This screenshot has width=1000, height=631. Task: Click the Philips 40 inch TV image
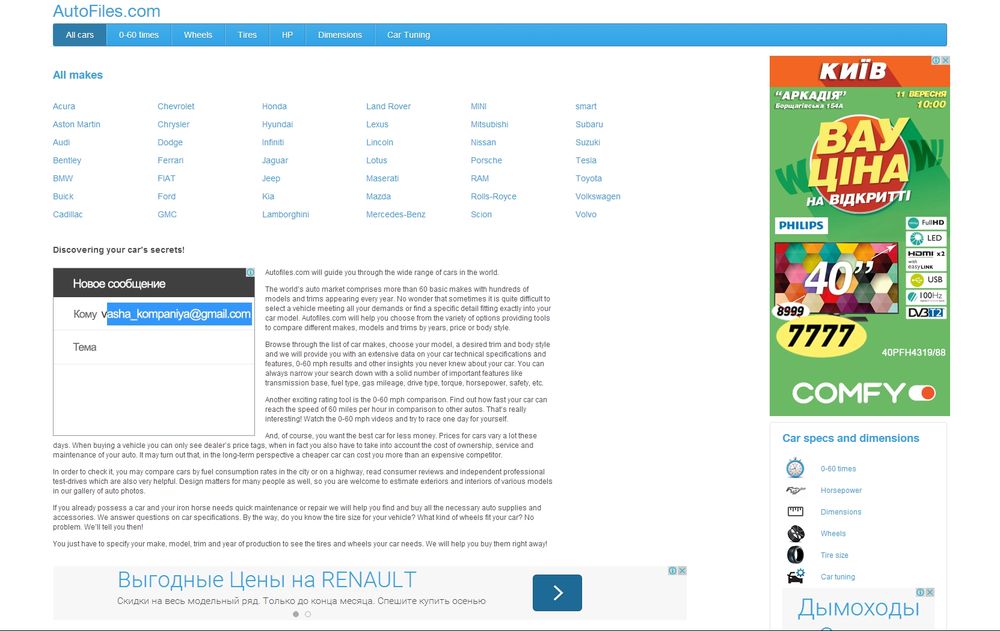click(835, 278)
